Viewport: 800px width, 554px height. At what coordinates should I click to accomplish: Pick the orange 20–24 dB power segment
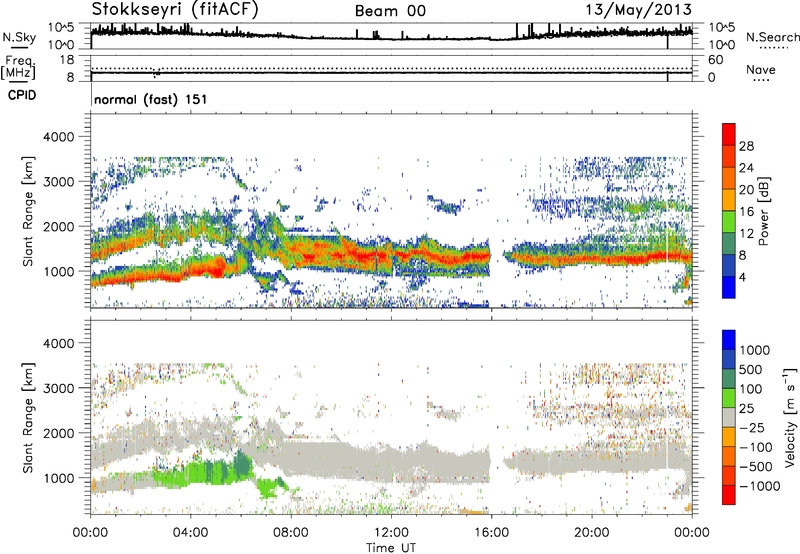tap(729, 179)
